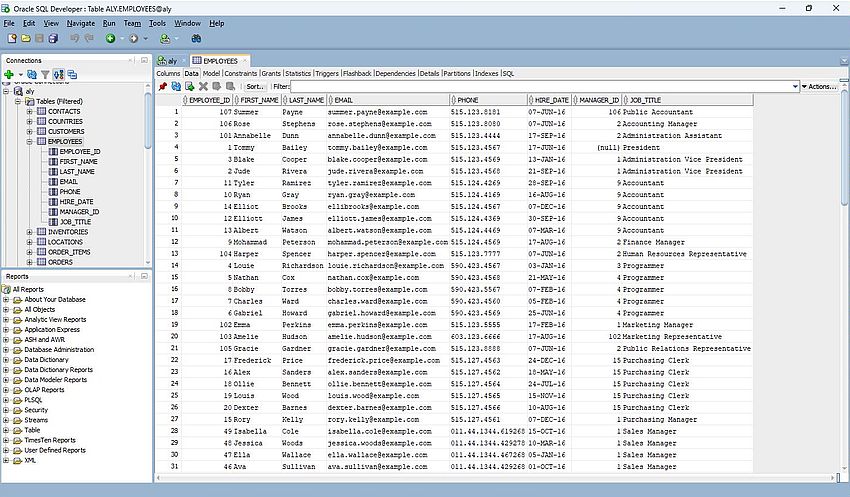Viewport: 850px width, 497px height.
Task: Click the Delete Selected Row red X icon
Action: (x=203, y=87)
